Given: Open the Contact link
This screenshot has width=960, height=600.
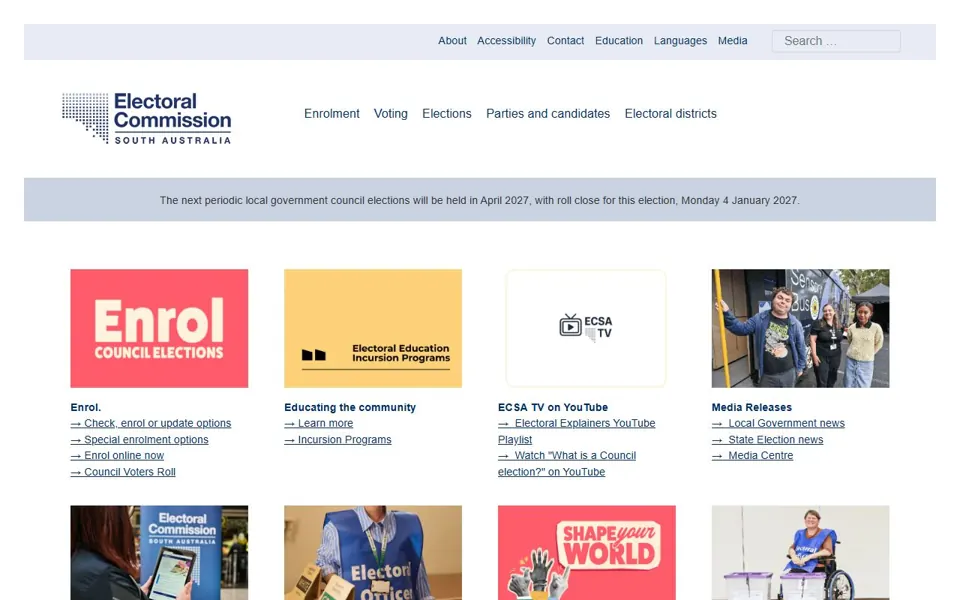Looking at the screenshot, I should tap(565, 41).
